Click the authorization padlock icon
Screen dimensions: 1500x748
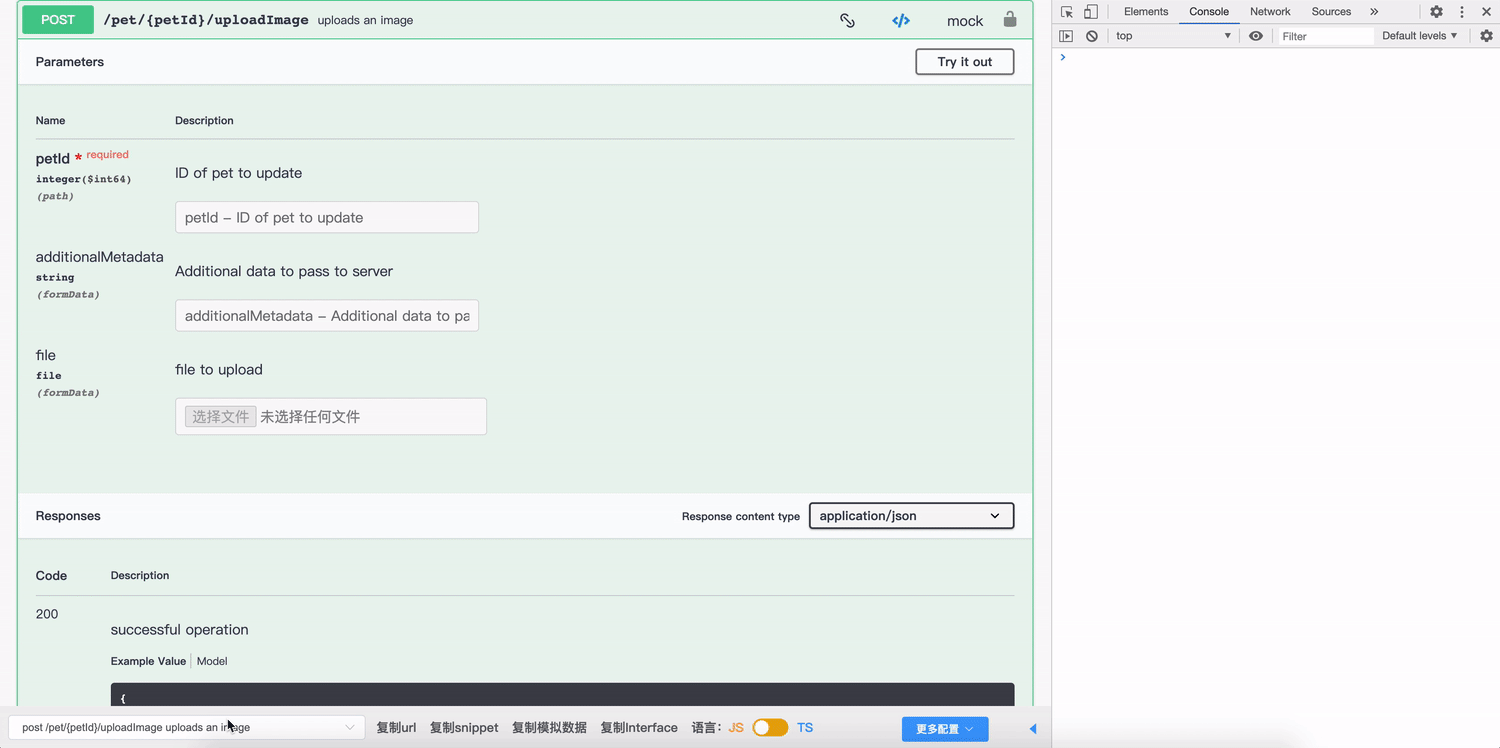pos(1010,20)
